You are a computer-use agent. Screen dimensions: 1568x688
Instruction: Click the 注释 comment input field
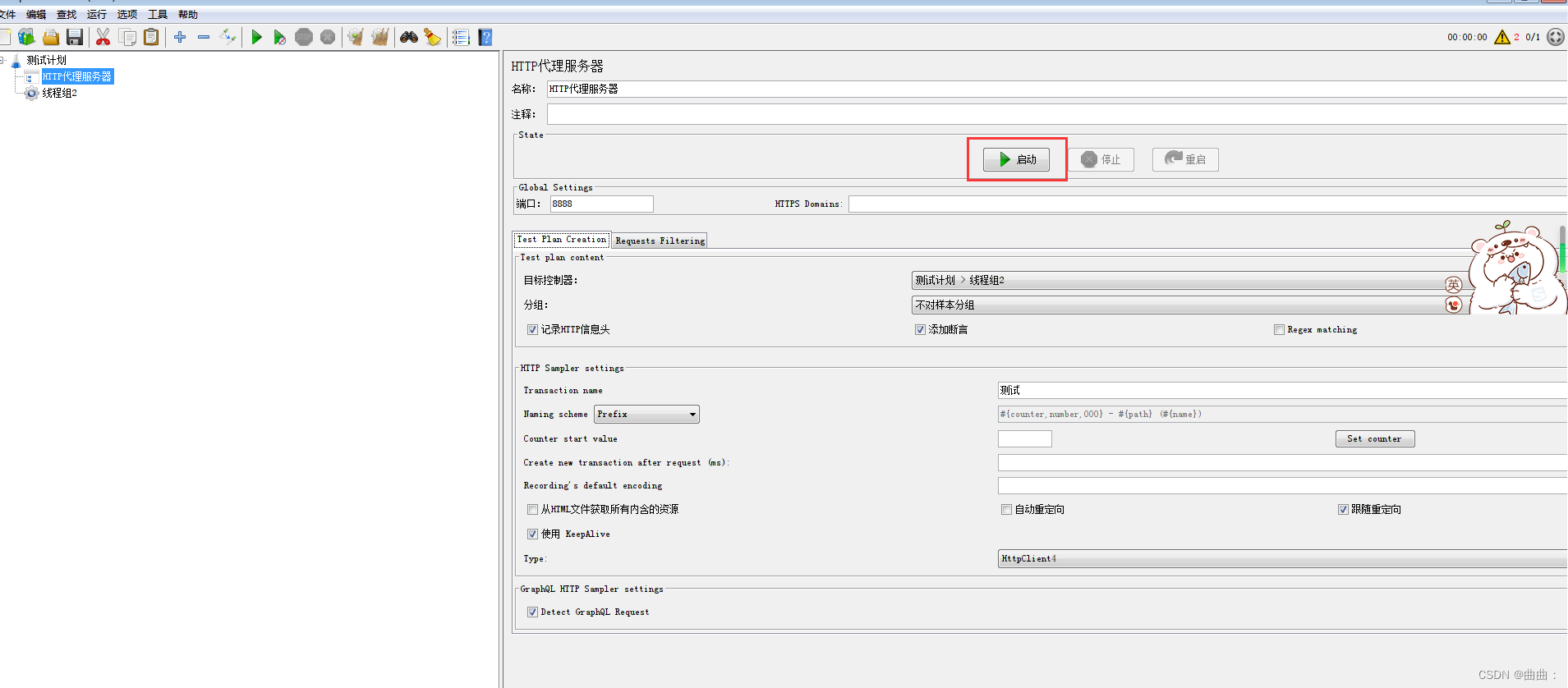1057,114
